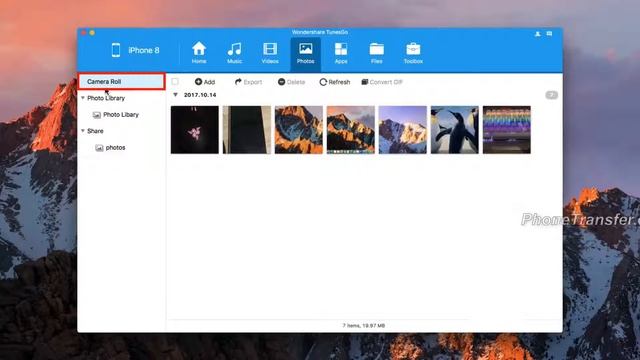This screenshot has height=360, width=640.
Task: Open the Apps tab
Action: pos(341,53)
